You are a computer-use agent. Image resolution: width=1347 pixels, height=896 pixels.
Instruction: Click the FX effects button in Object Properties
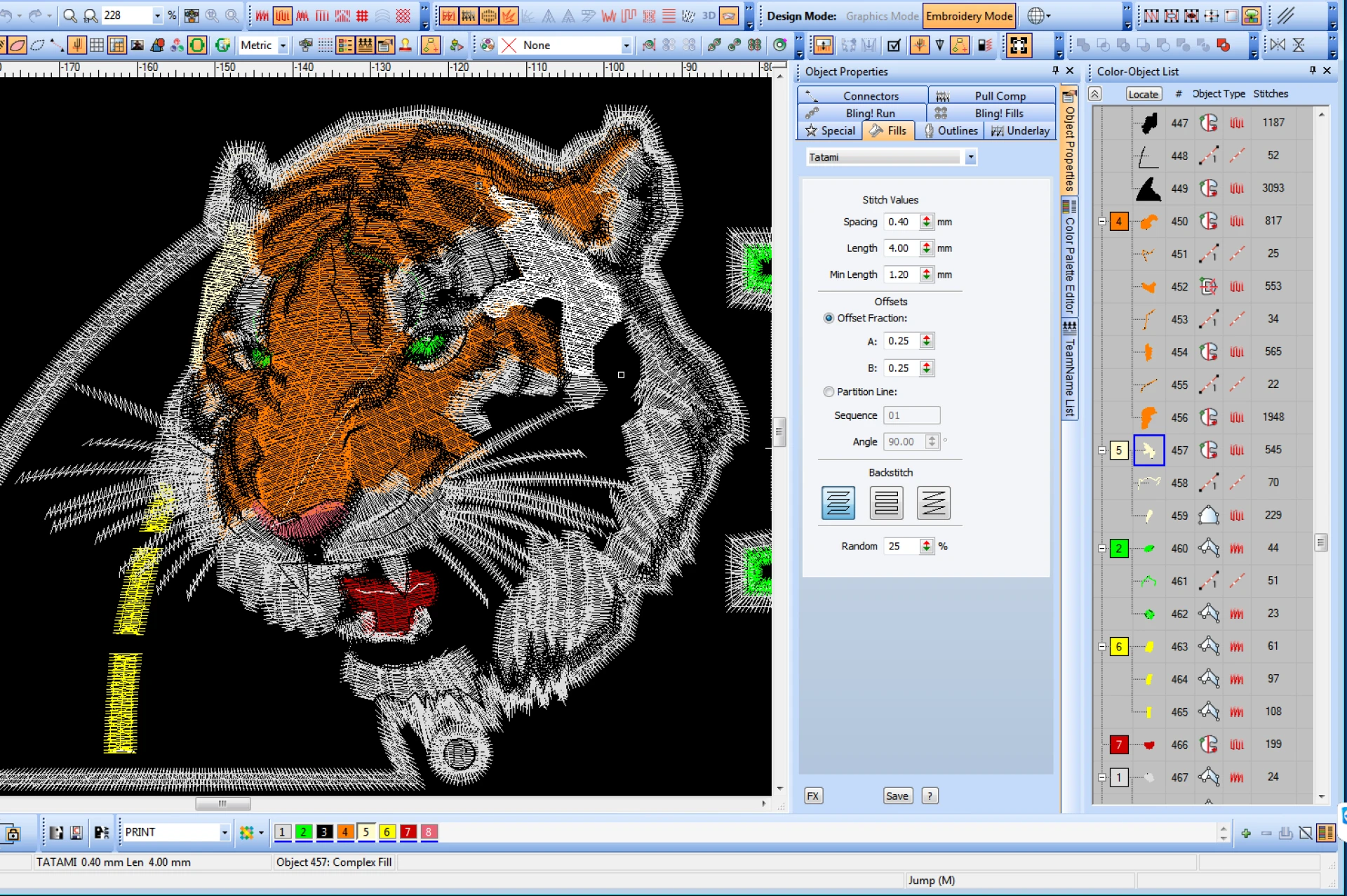(x=812, y=796)
